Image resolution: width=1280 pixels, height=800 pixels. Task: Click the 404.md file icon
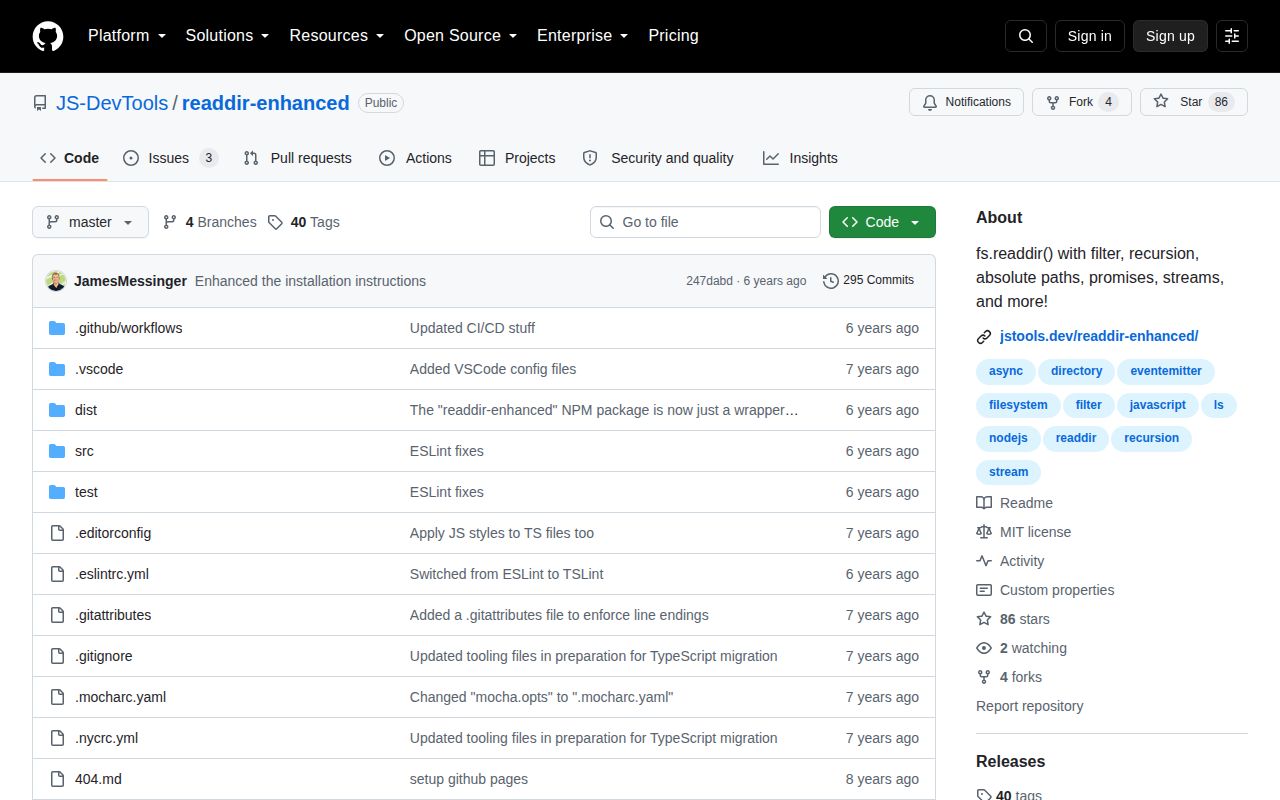[57, 779]
